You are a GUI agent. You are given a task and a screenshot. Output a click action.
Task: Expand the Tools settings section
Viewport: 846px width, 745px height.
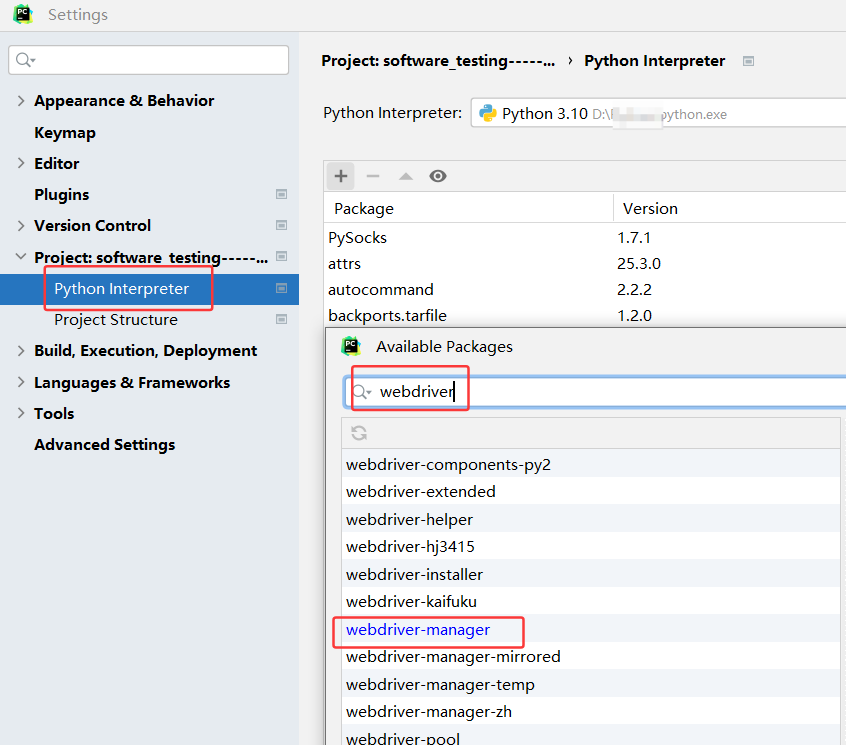tap(21, 413)
